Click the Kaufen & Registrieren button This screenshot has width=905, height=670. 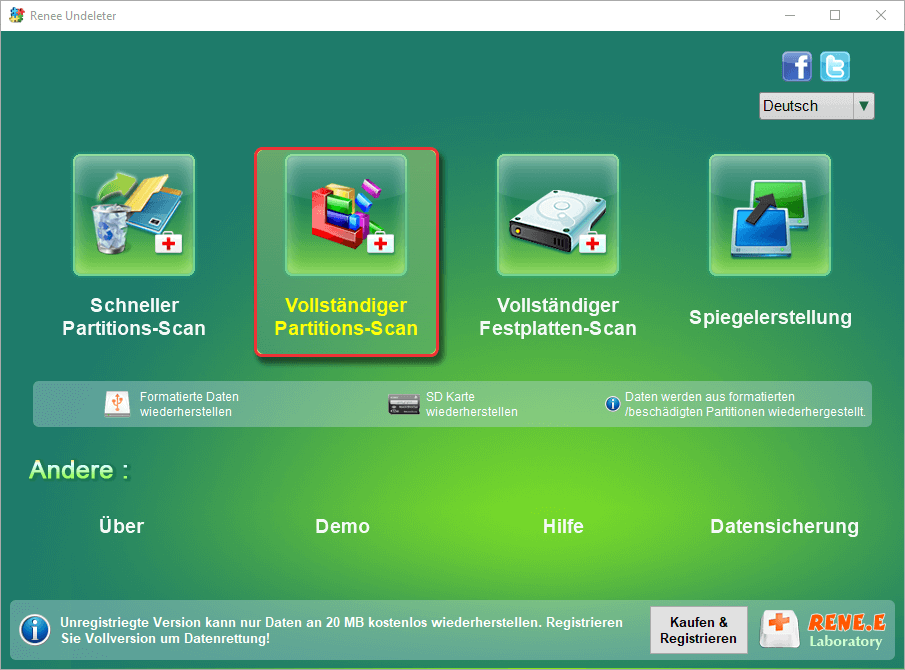[x=698, y=630]
